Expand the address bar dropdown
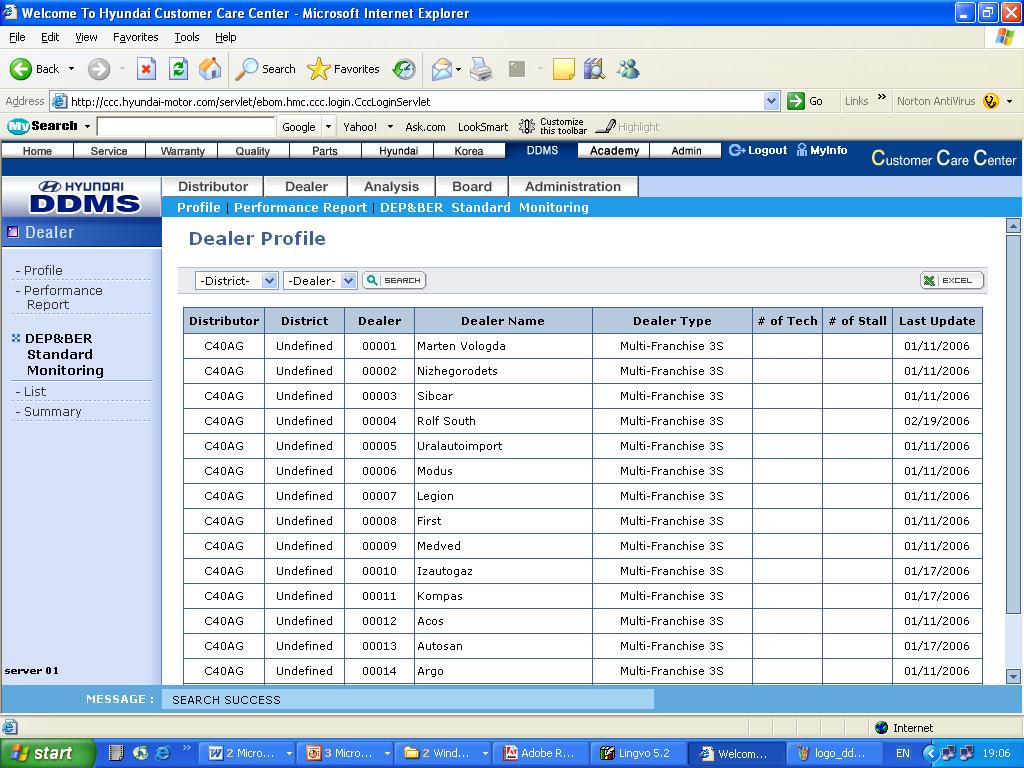Screen dimensions: 1024x768 coord(771,101)
